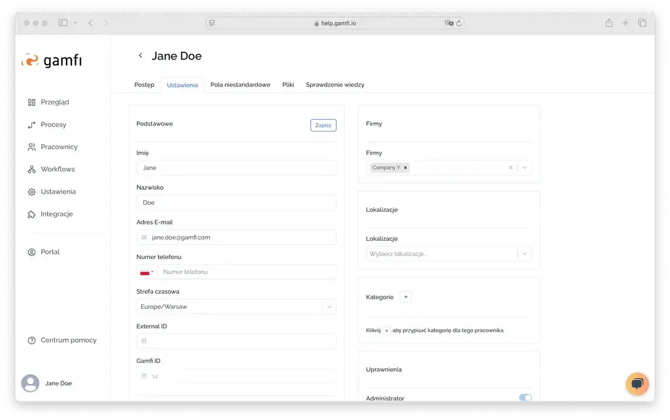Open the Sprawdzenie wiedzy tab
This screenshot has height=420, width=670.
click(x=334, y=85)
